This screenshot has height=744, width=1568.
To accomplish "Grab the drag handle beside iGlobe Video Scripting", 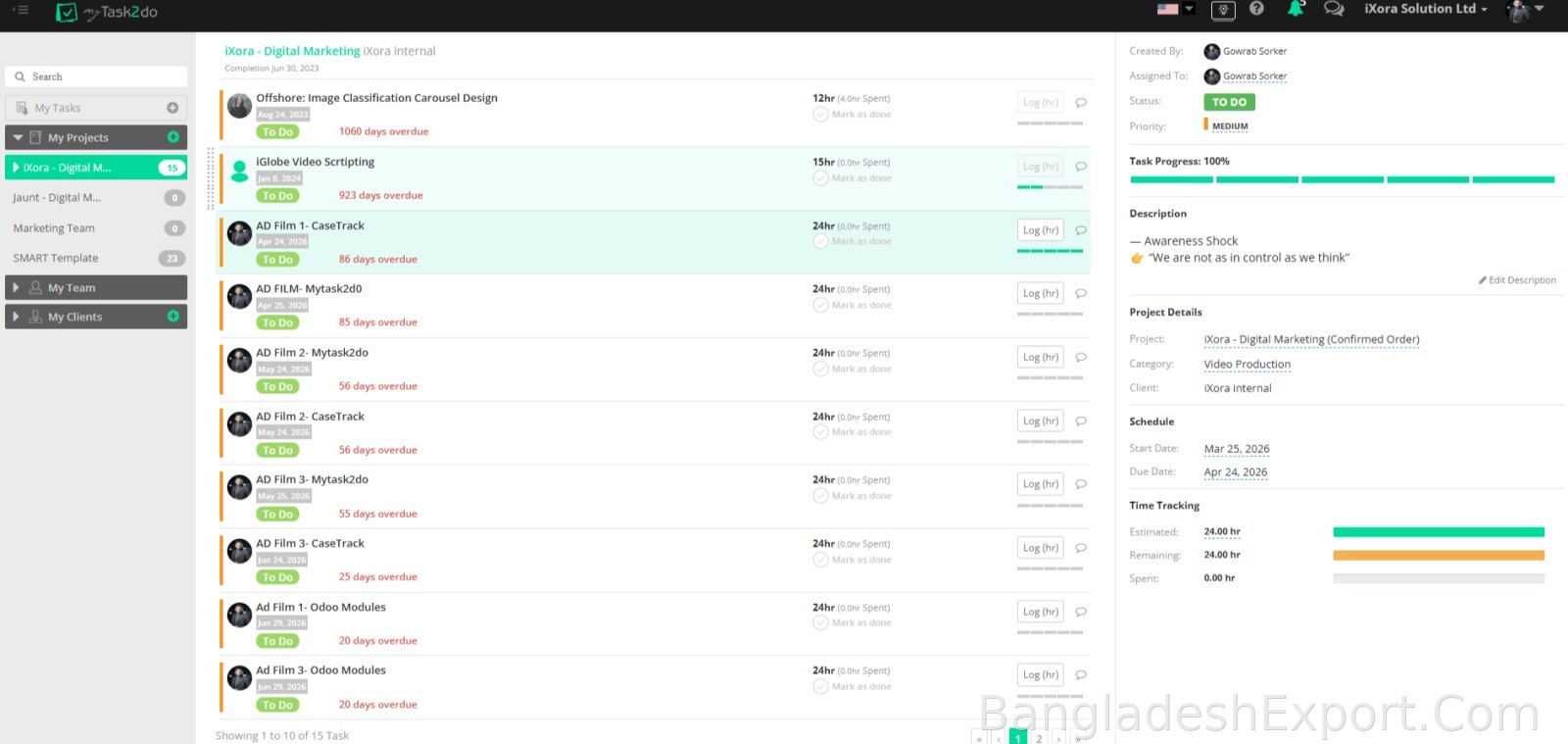I will tap(211, 178).
